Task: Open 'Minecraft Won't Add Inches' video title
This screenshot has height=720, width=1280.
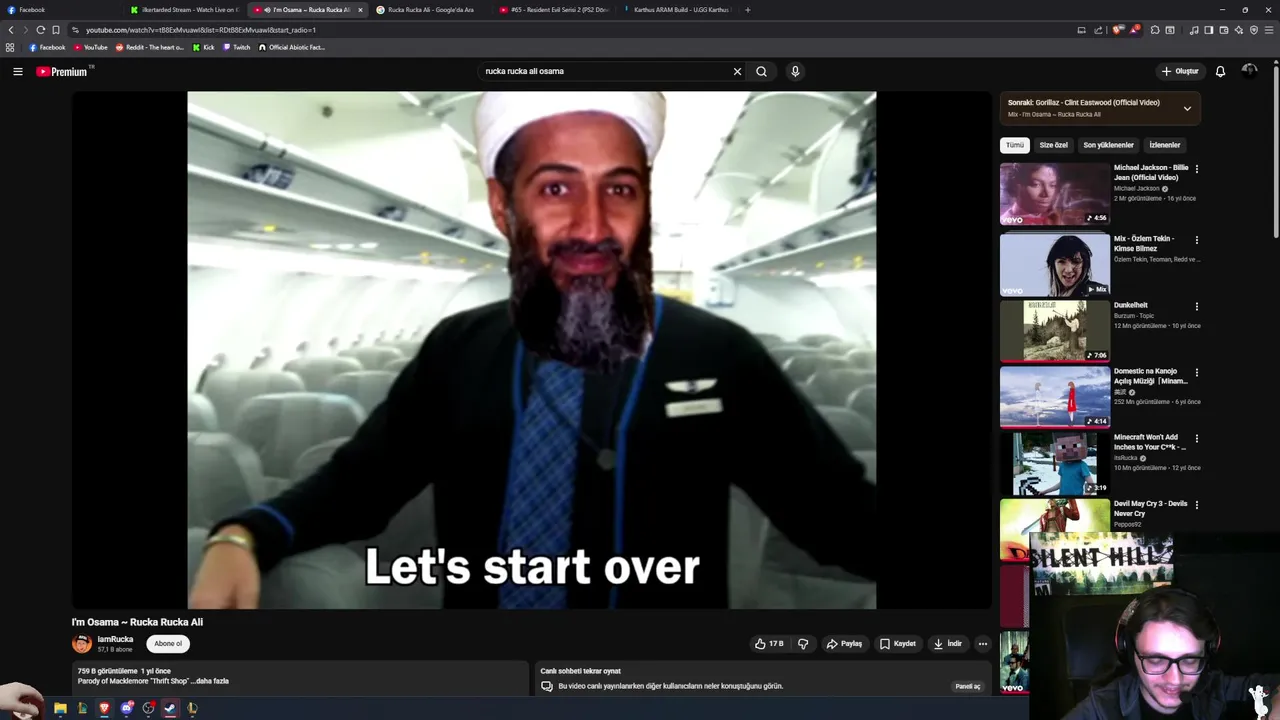Action: (1149, 442)
